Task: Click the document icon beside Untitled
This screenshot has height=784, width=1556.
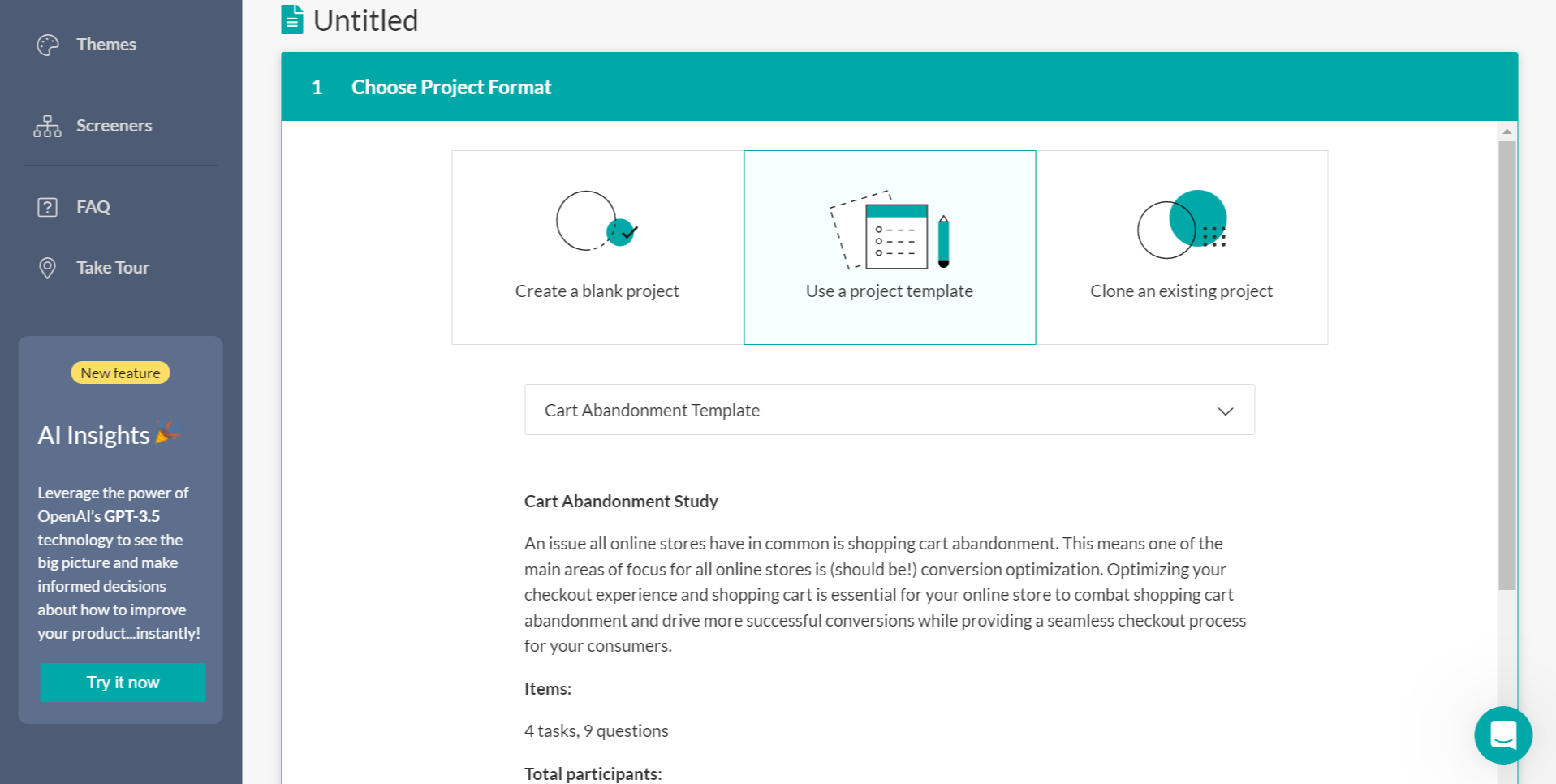Action: pos(292,20)
